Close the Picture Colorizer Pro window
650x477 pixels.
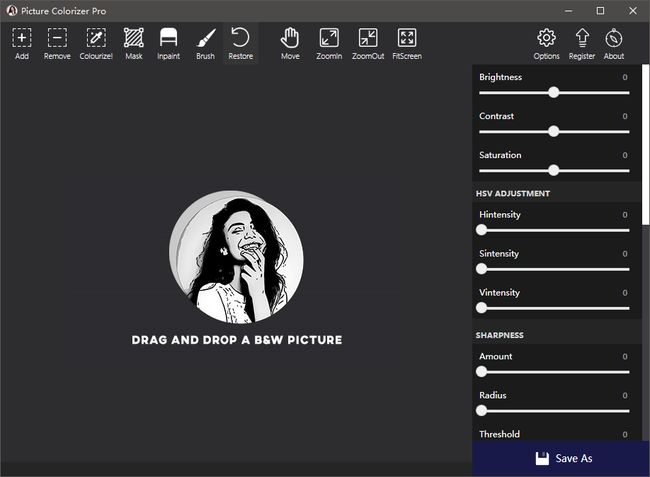tap(633, 11)
